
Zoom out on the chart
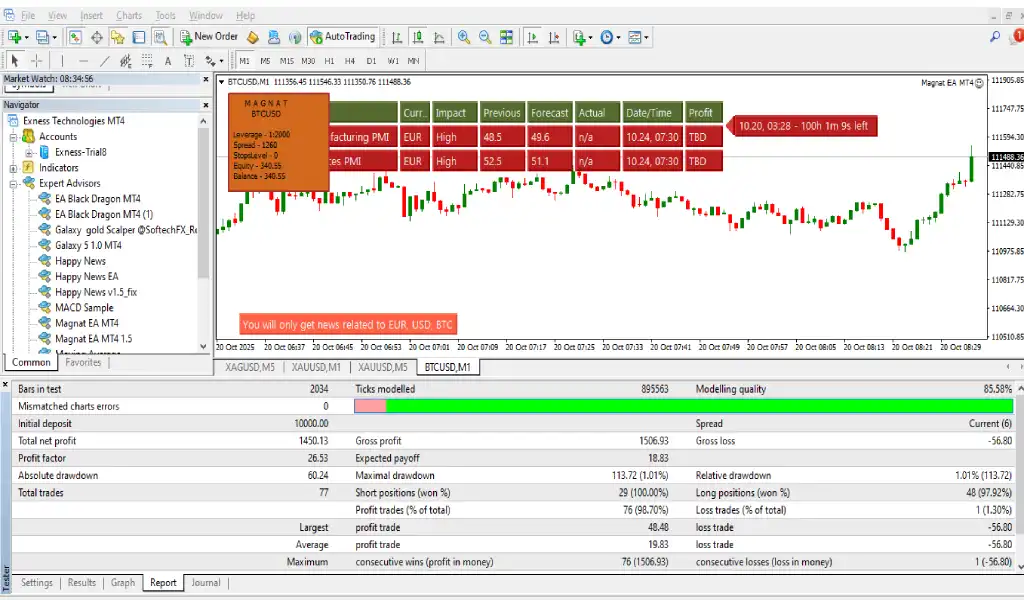tap(485, 37)
